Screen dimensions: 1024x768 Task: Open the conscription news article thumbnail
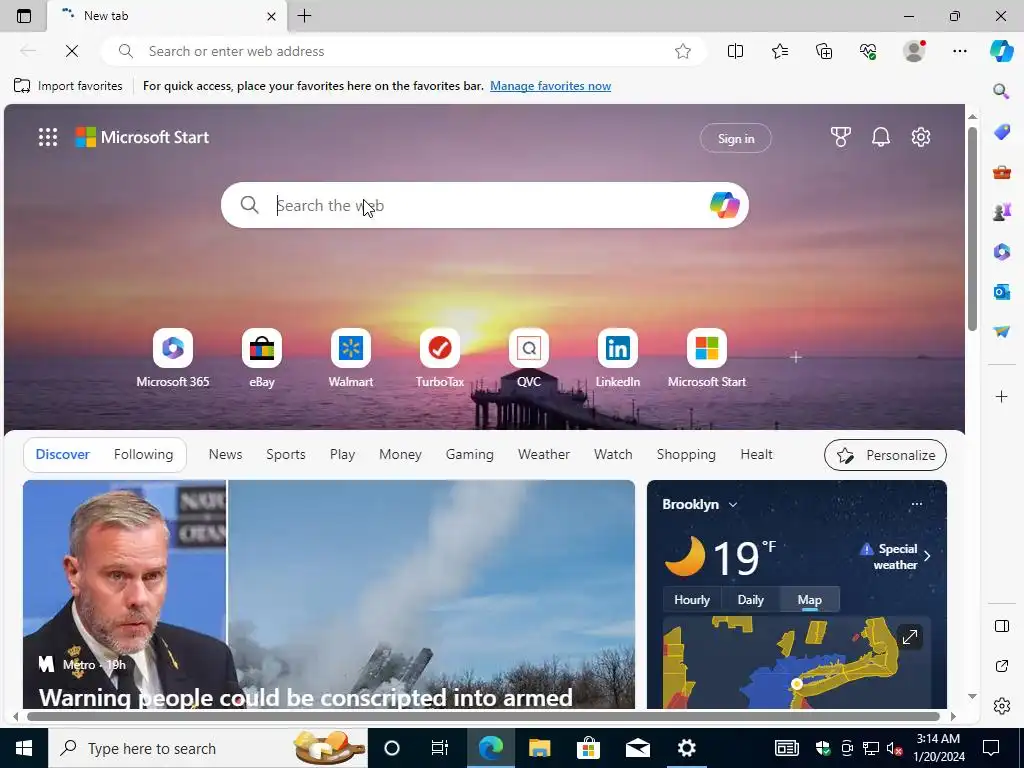point(328,594)
